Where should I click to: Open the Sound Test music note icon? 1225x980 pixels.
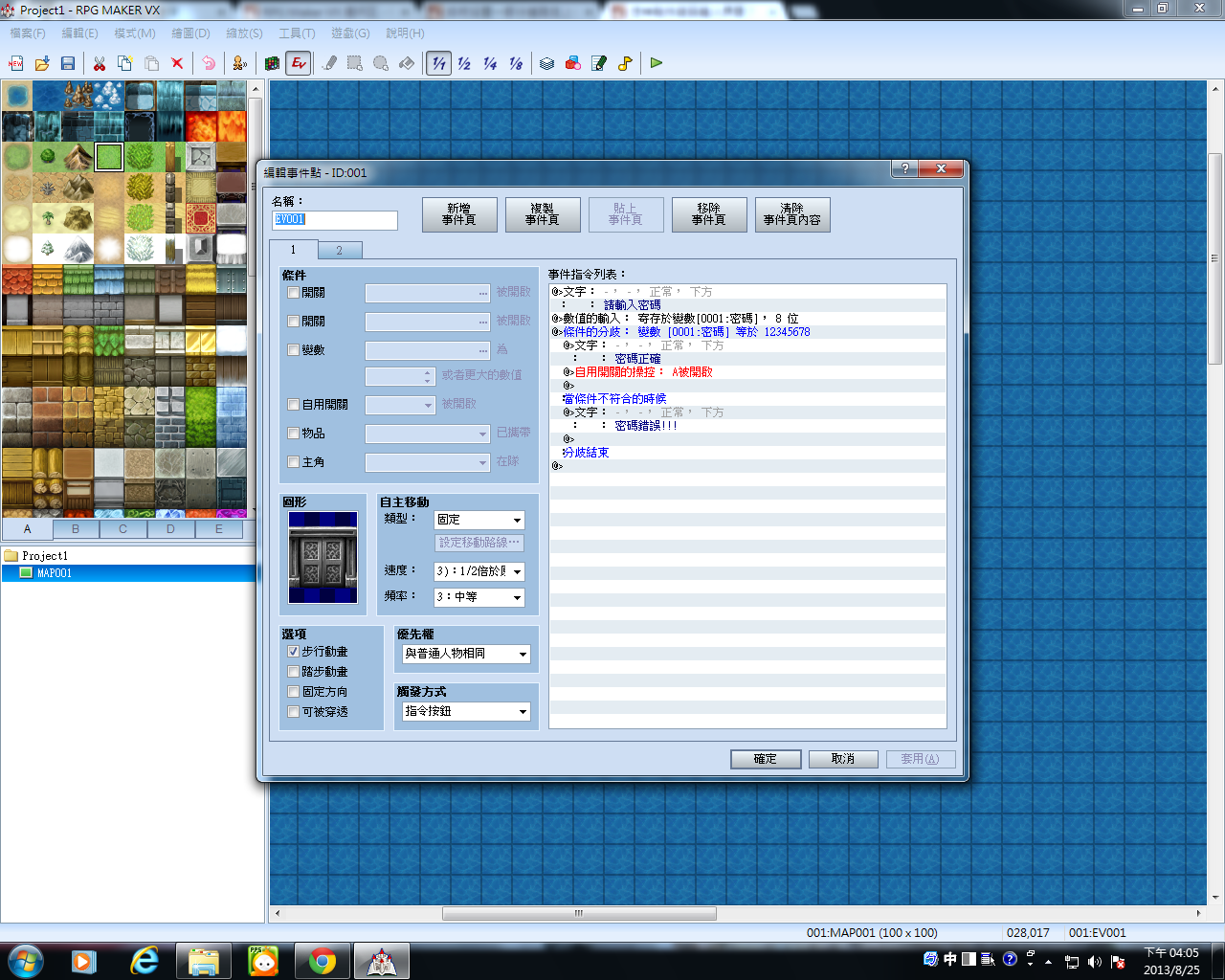click(625, 63)
